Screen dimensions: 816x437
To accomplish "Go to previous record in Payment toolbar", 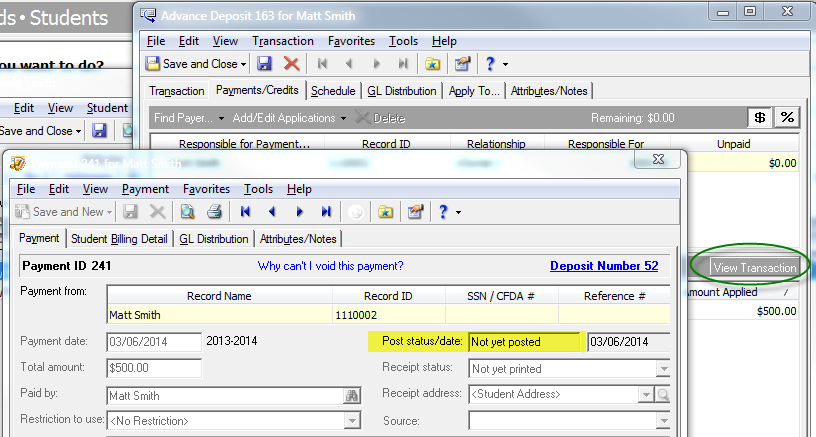I will coord(272,212).
